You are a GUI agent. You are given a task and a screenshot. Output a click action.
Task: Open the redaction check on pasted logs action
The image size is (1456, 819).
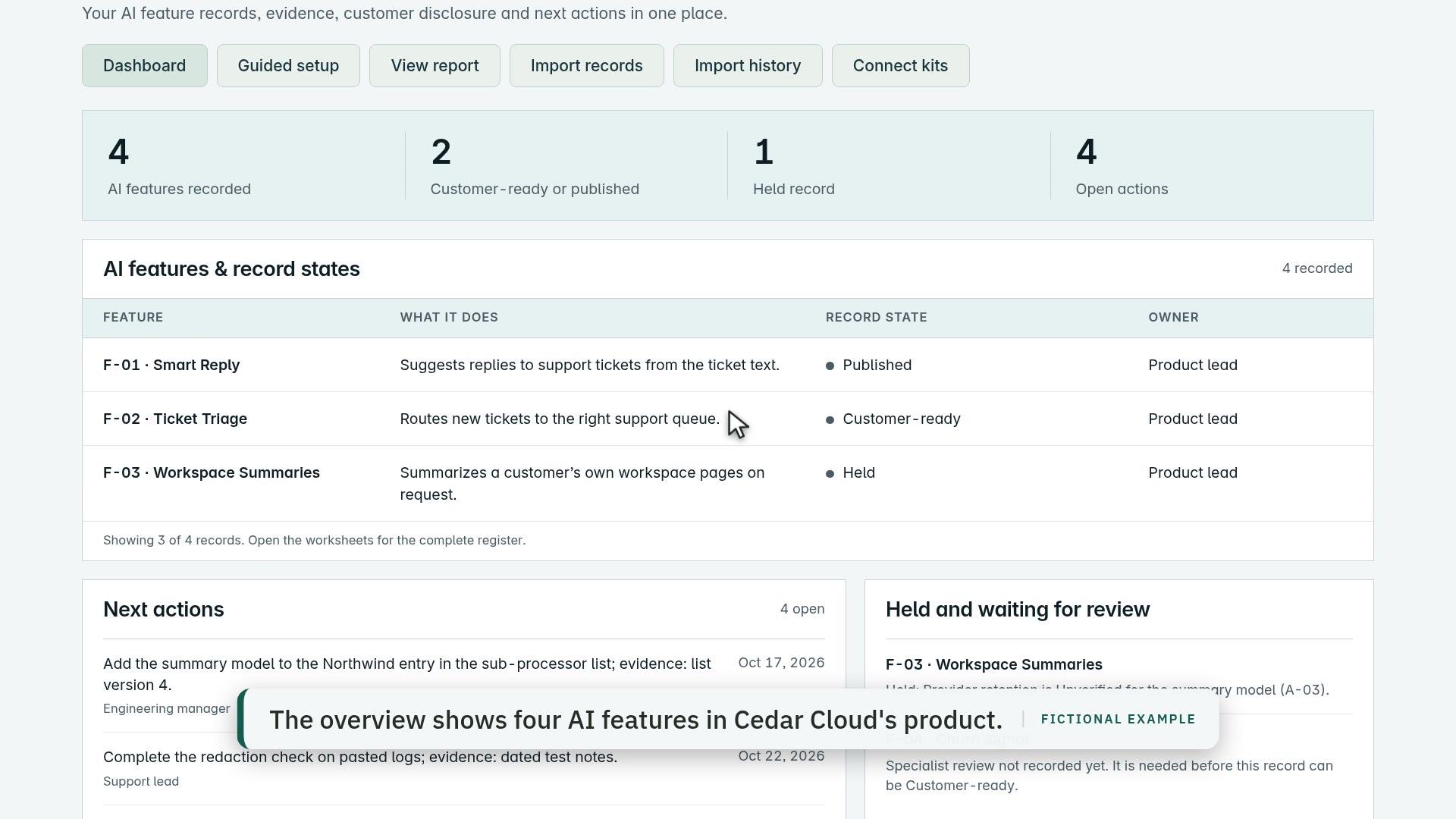(360, 757)
